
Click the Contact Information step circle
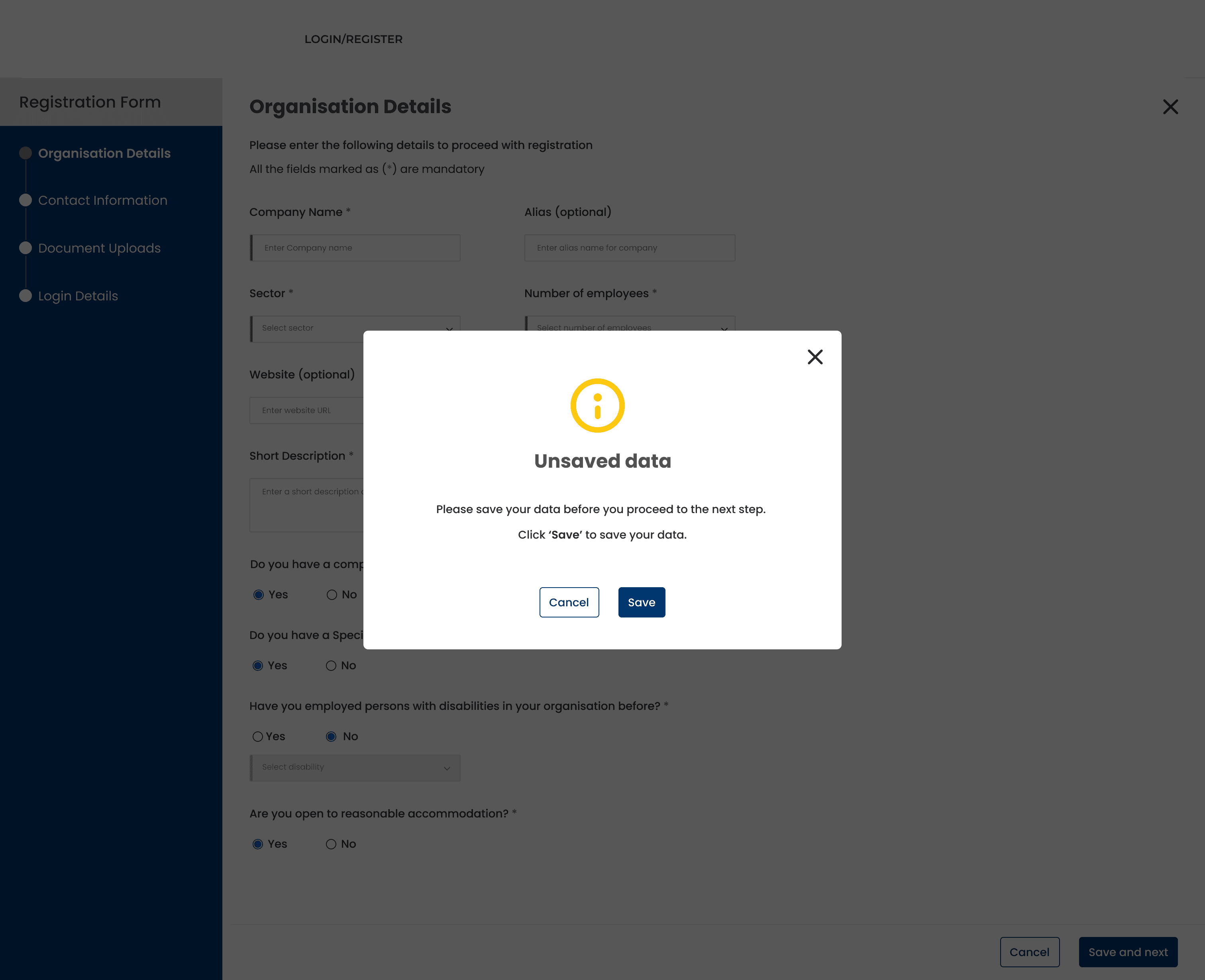[26, 200]
